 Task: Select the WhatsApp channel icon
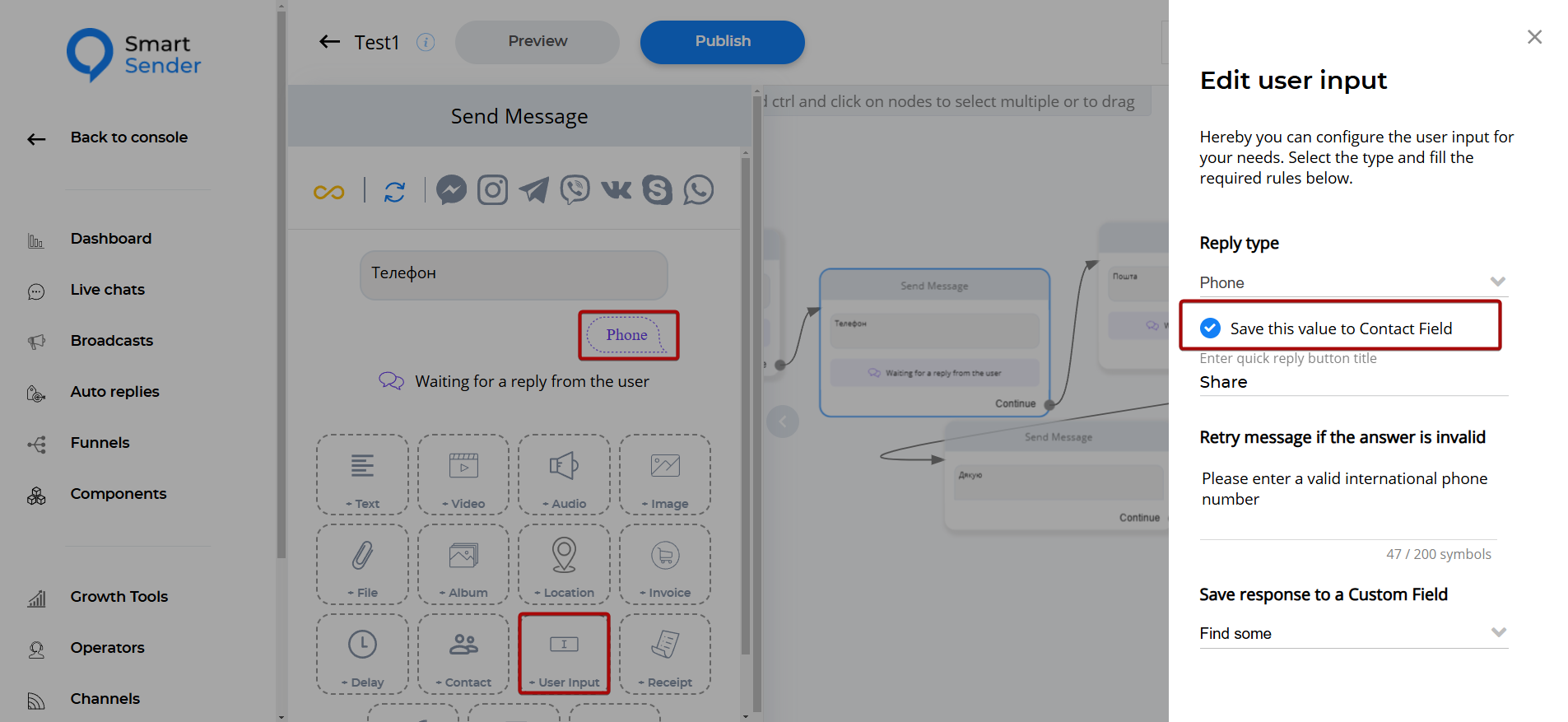[x=699, y=190]
